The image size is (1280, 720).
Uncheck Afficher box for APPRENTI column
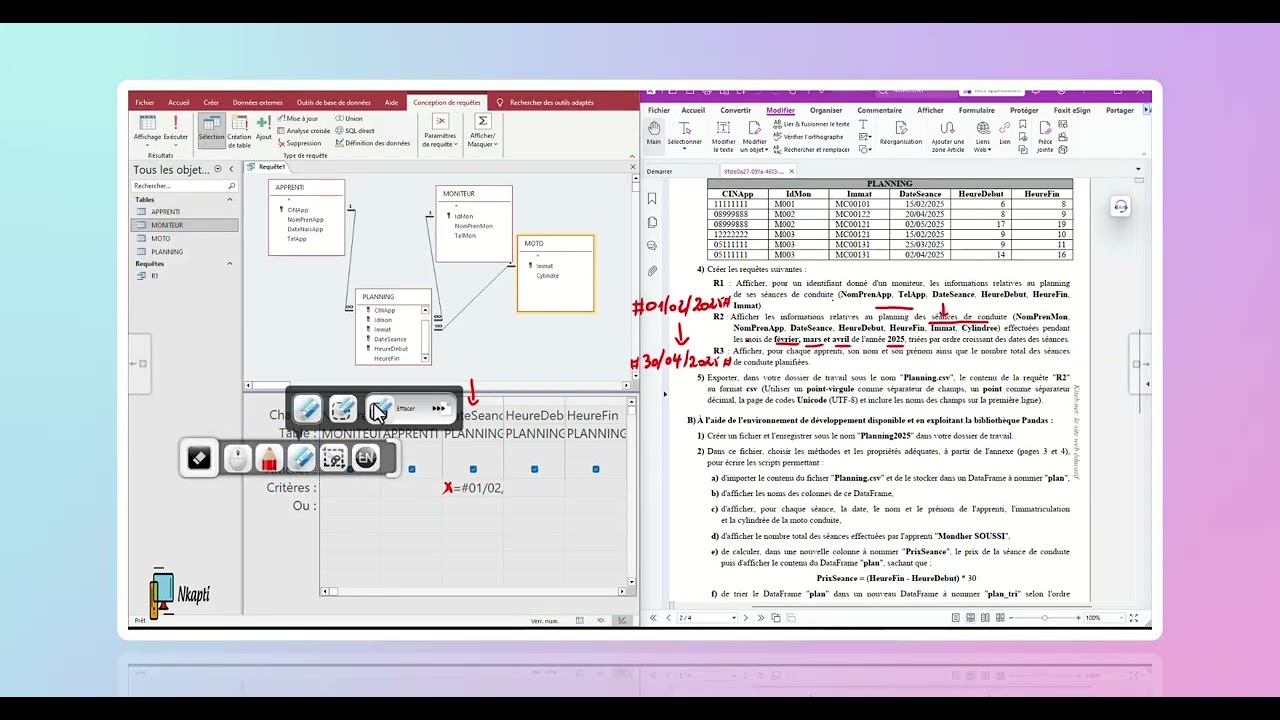click(412, 469)
